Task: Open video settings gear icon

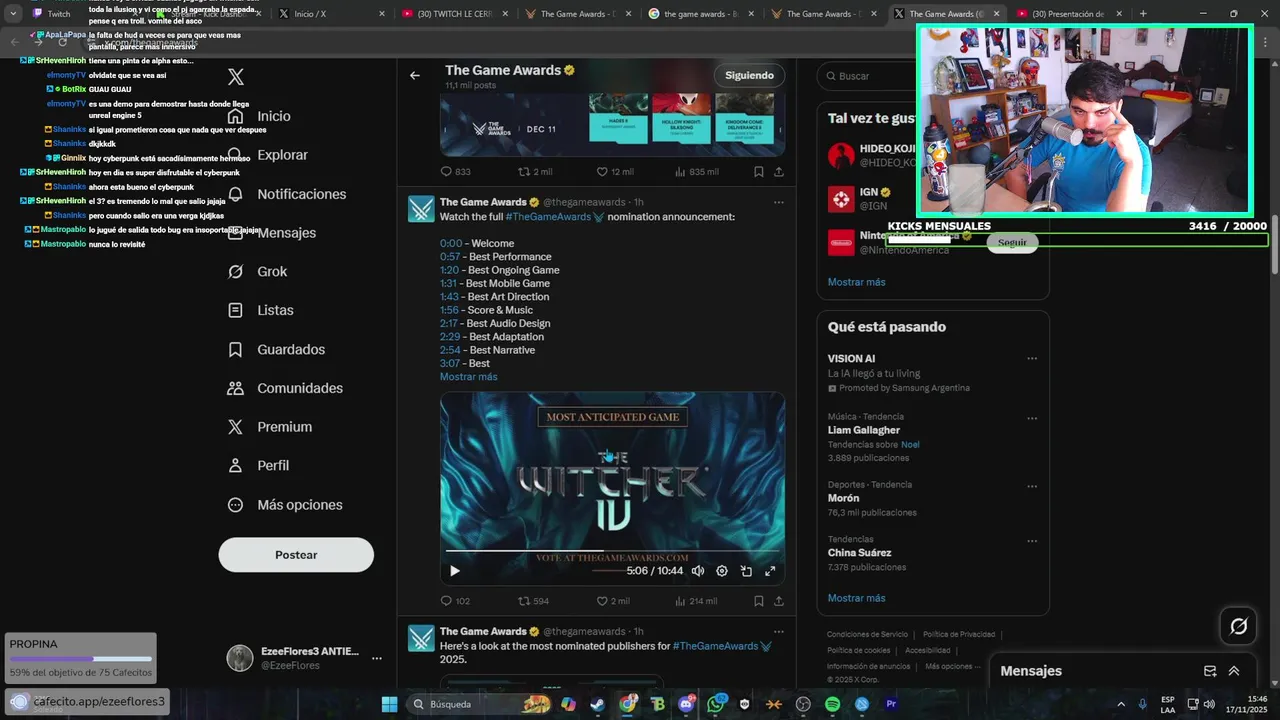Action: pos(722,571)
